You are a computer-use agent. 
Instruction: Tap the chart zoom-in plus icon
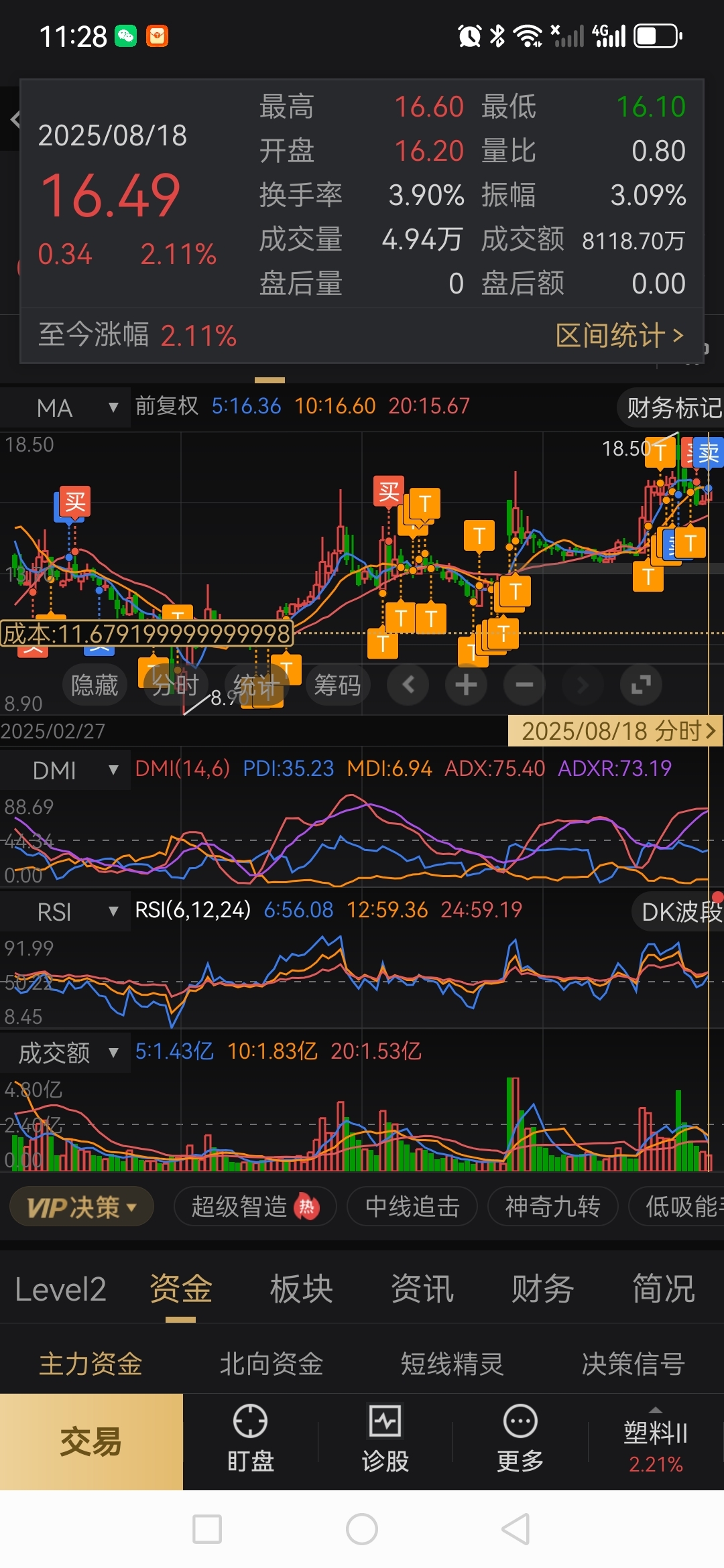click(x=466, y=684)
